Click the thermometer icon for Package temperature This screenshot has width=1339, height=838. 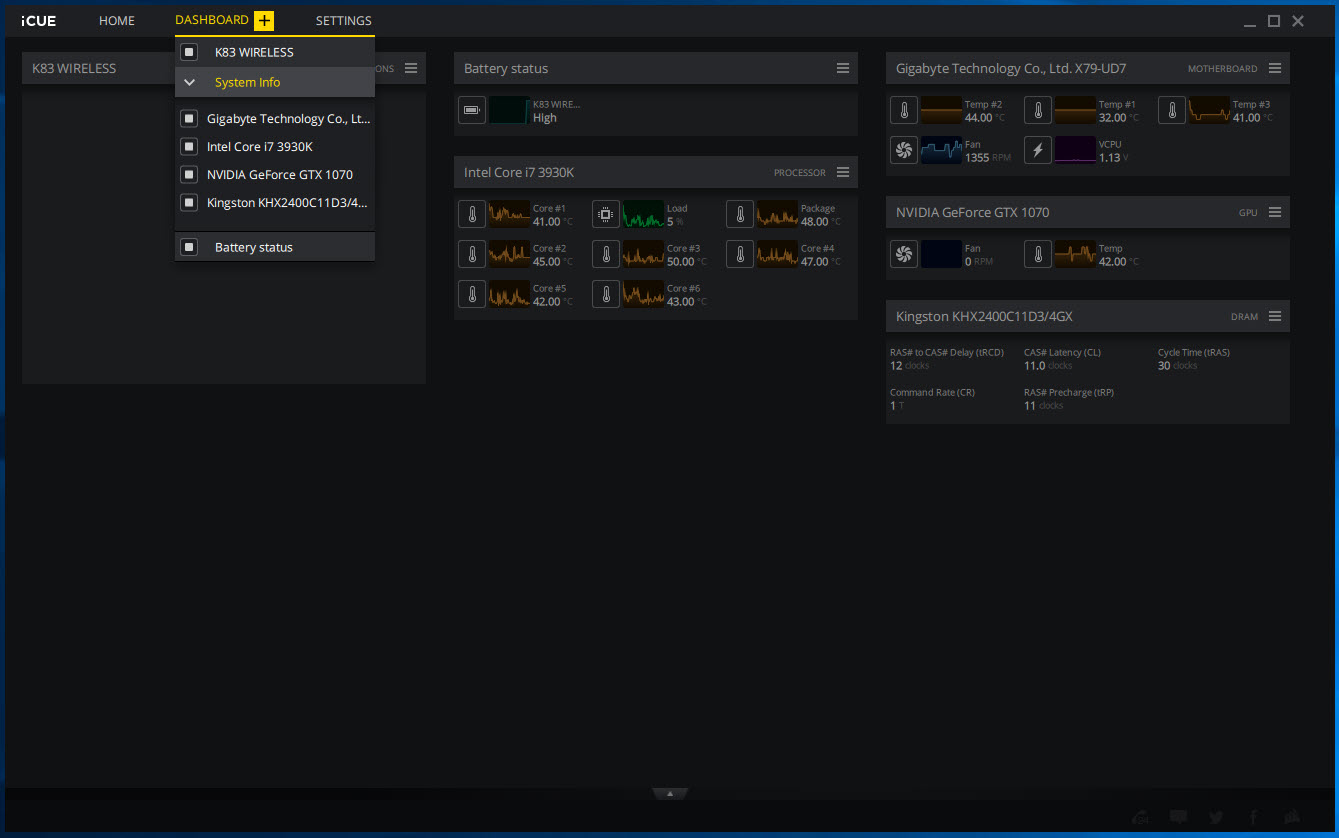[x=740, y=214]
